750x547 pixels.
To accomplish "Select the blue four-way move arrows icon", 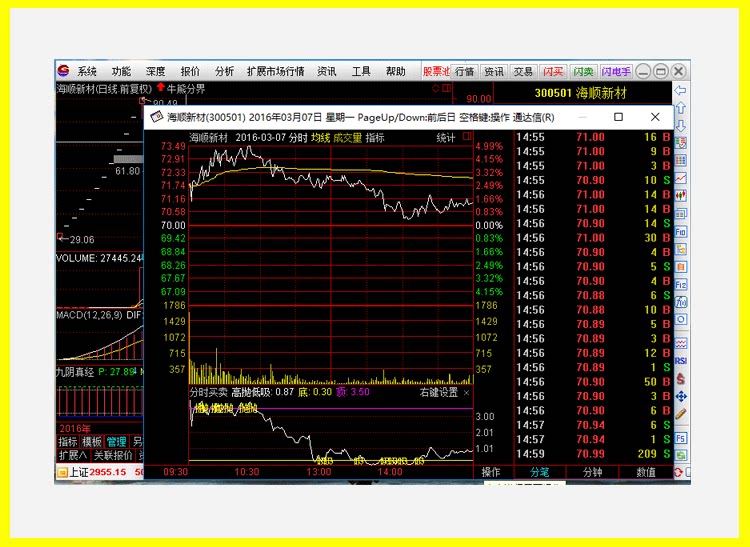I will (x=681, y=396).
